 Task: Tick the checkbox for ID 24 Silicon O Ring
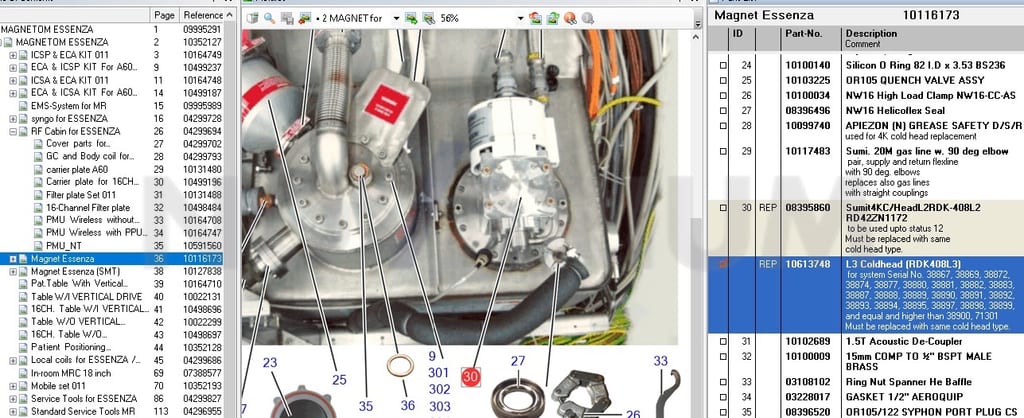pos(723,65)
